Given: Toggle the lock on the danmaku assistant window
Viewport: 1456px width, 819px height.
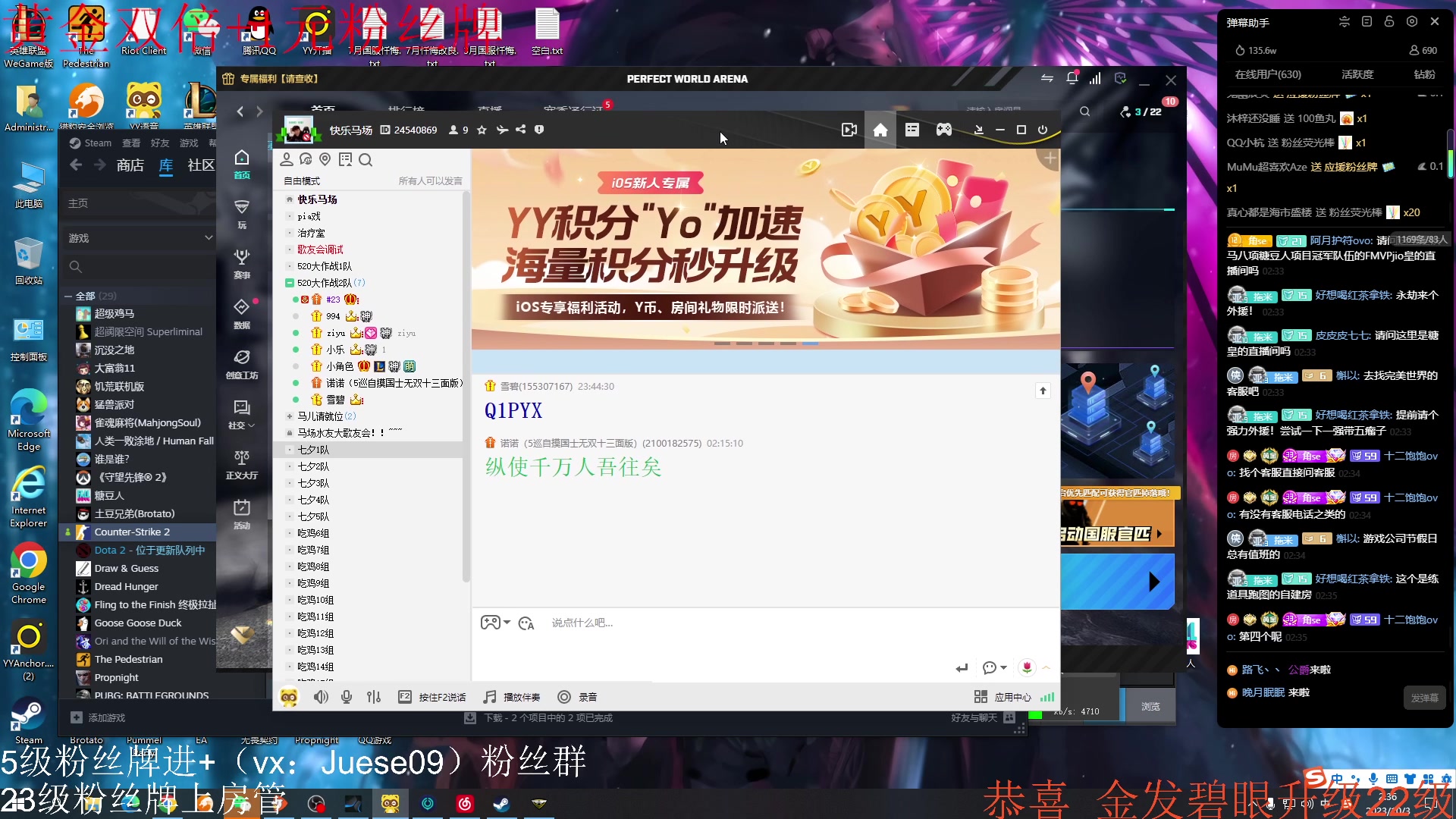Looking at the screenshot, I should pyautogui.click(x=1389, y=22).
